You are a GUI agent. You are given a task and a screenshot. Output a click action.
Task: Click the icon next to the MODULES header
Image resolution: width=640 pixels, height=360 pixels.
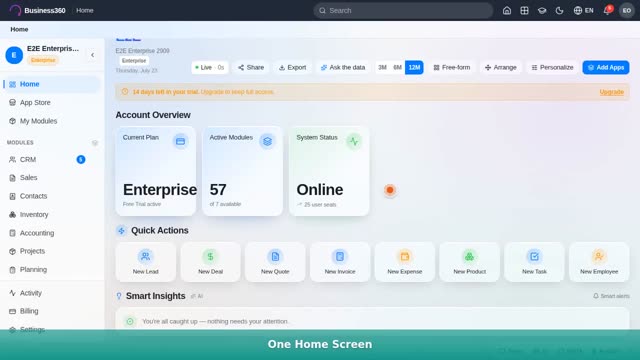coord(95,143)
